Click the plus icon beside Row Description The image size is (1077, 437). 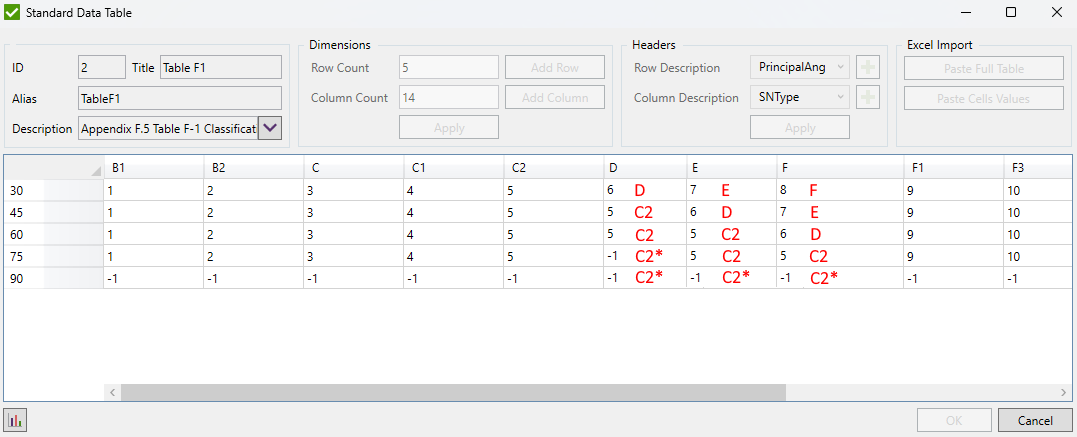click(868, 68)
